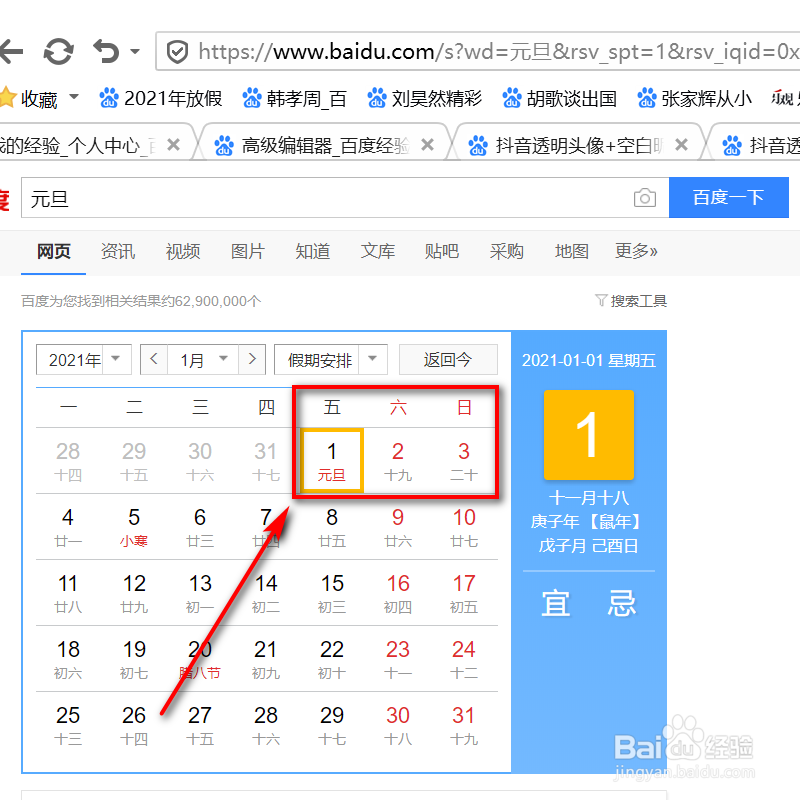Click the camera image search icon
Viewport: 800px width, 800px height.
[645, 198]
